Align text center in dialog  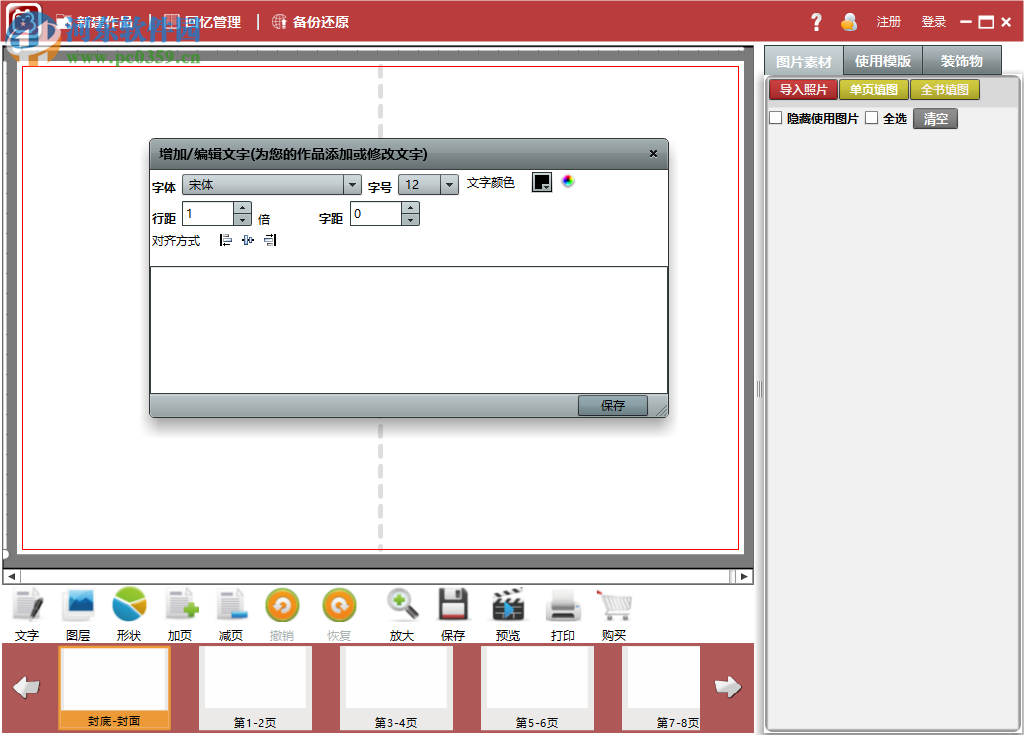click(248, 240)
